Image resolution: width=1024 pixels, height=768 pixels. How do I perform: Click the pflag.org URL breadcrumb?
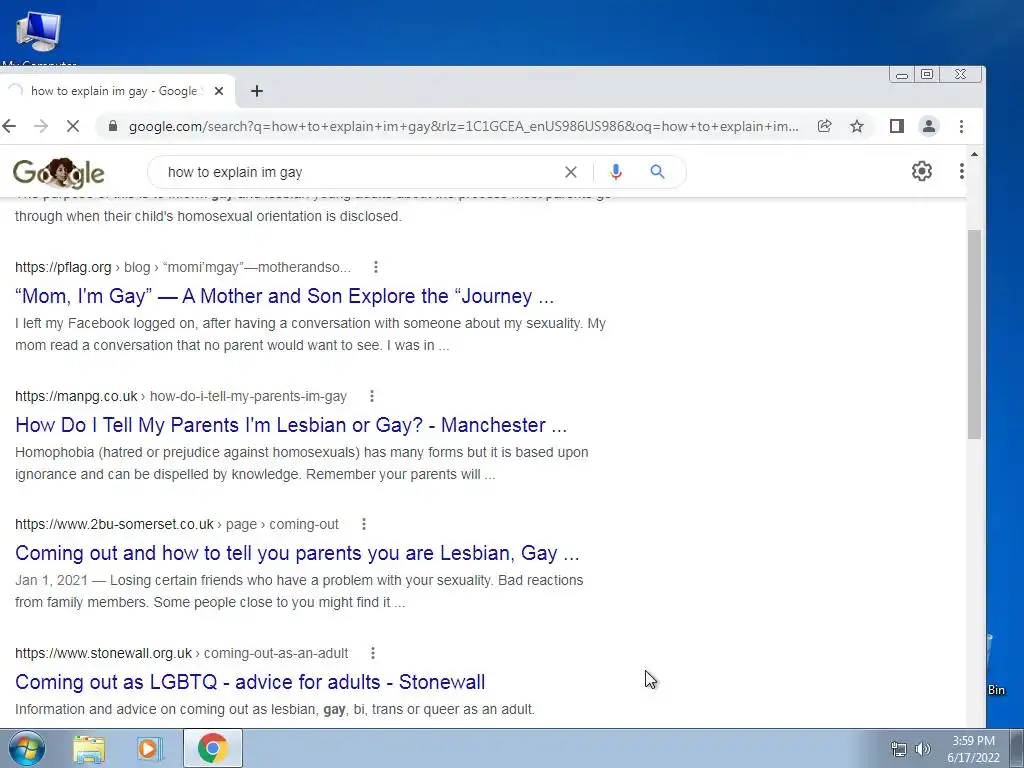coord(183,267)
